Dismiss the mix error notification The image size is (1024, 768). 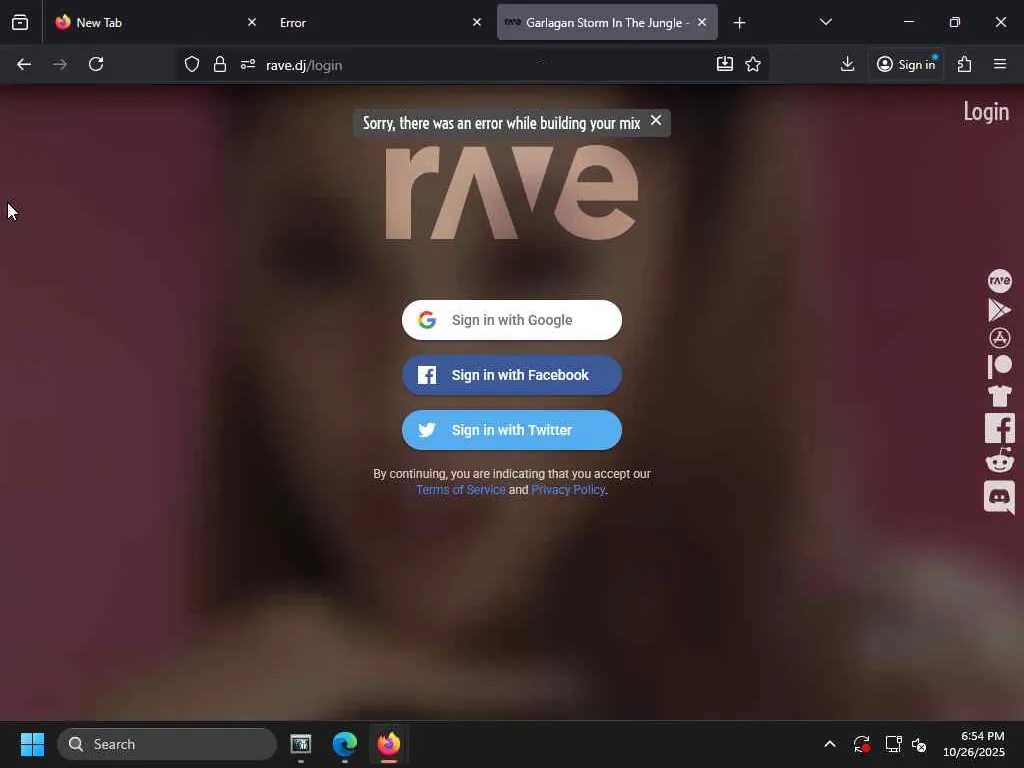[x=656, y=121]
